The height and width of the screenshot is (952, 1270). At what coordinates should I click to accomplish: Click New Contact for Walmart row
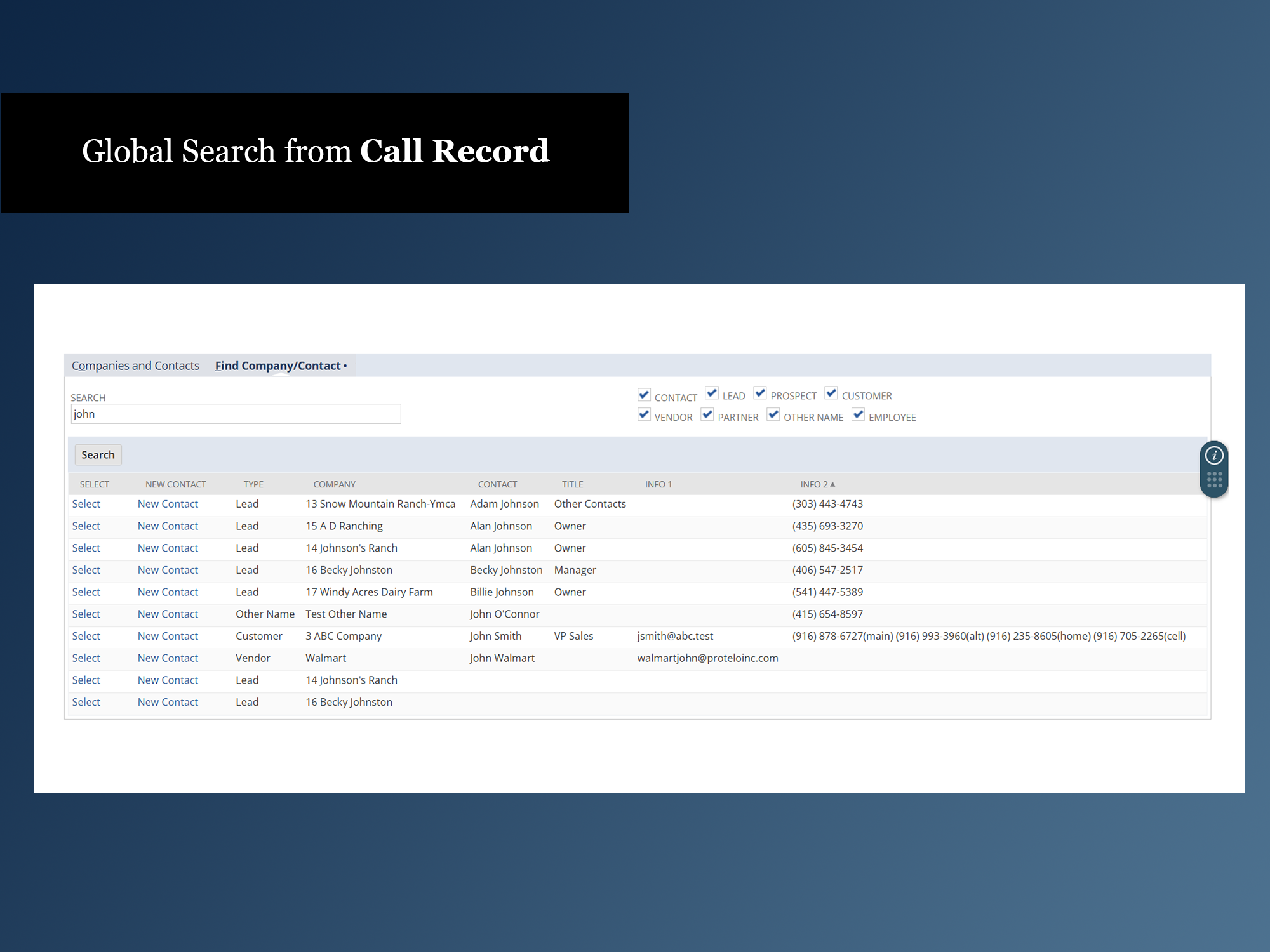tap(168, 658)
